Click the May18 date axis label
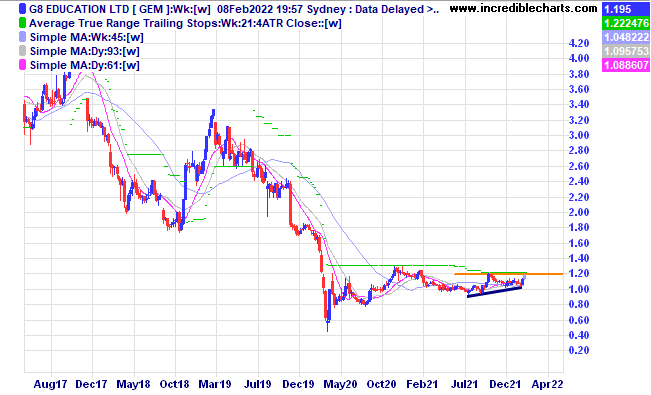Image resolution: width=651 pixels, height=395 pixels. pyautogui.click(x=133, y=384)
